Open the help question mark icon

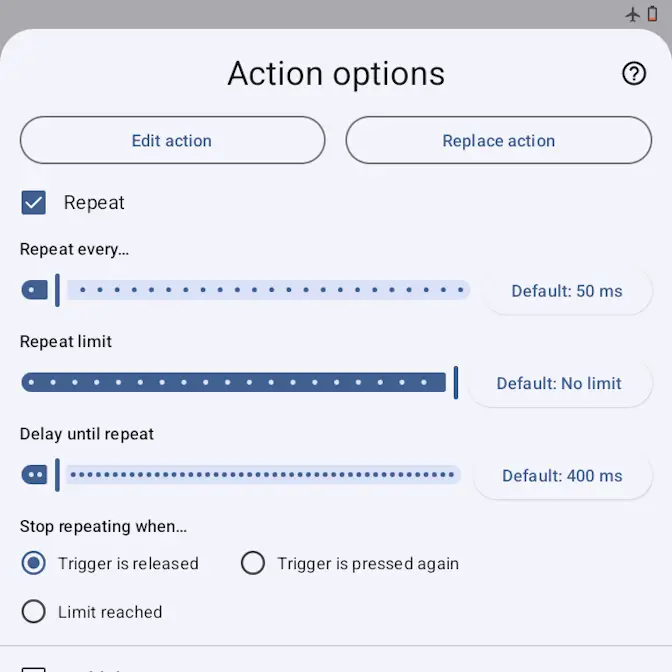tap(634, 73)
